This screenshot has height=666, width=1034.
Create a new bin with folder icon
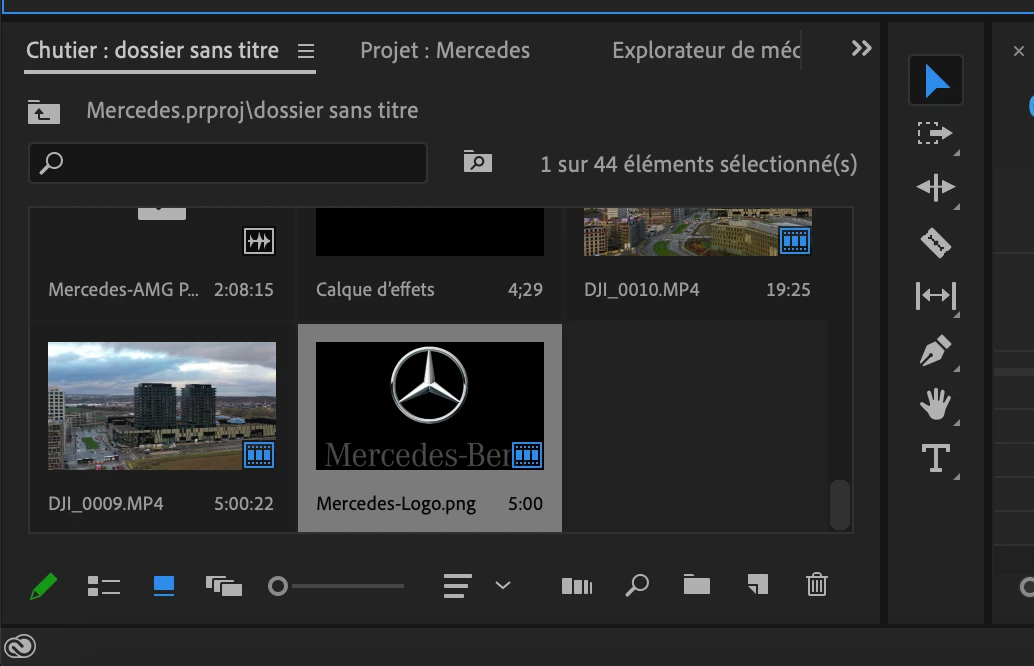click(696, 585)
